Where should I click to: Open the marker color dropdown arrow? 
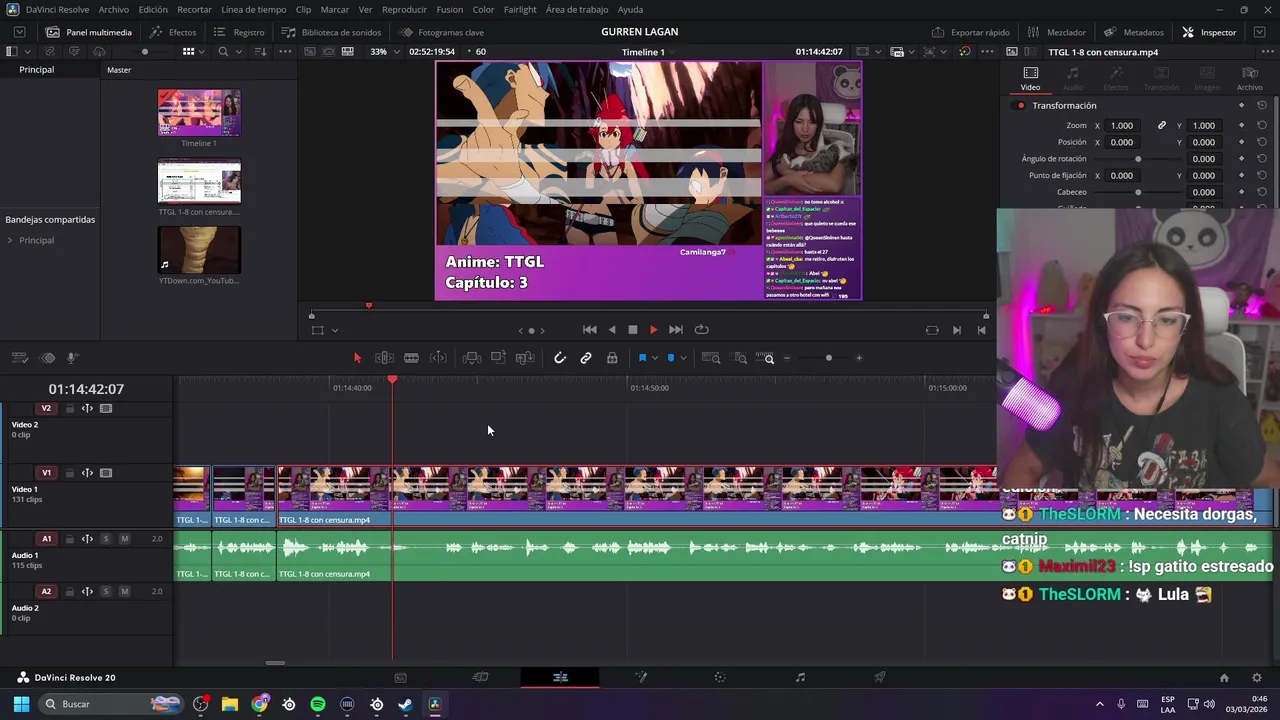[x=683, y=358]
